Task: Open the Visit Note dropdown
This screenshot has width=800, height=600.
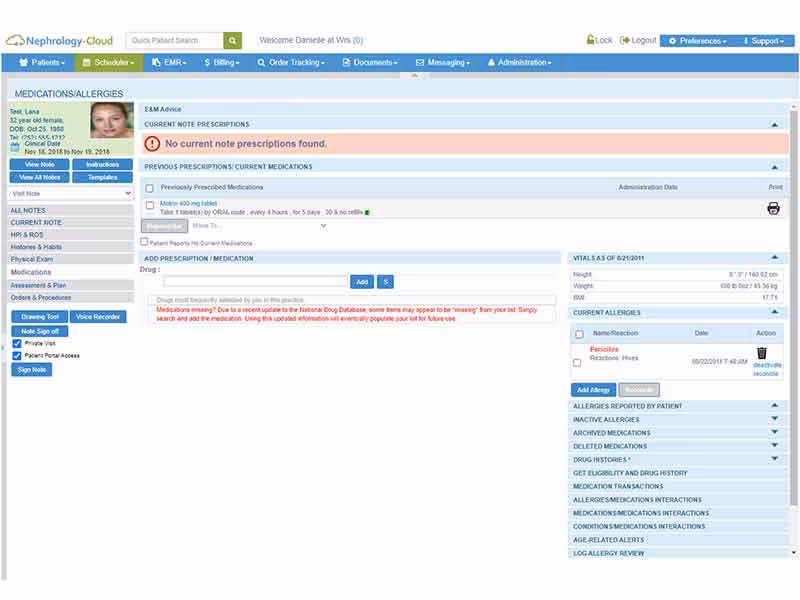Action: coord(71,194)
